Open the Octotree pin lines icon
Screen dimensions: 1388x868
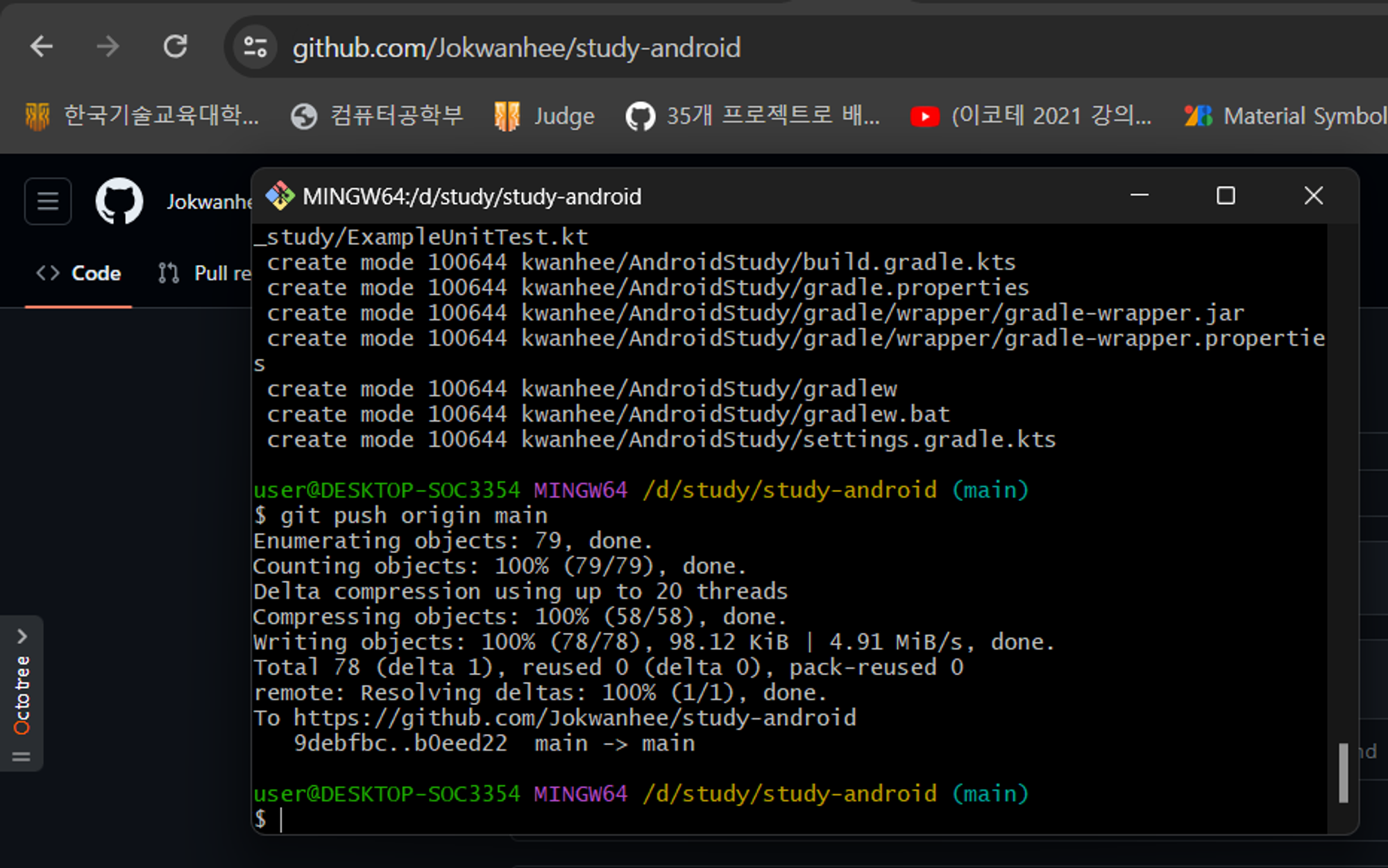[x=22, y=756]
